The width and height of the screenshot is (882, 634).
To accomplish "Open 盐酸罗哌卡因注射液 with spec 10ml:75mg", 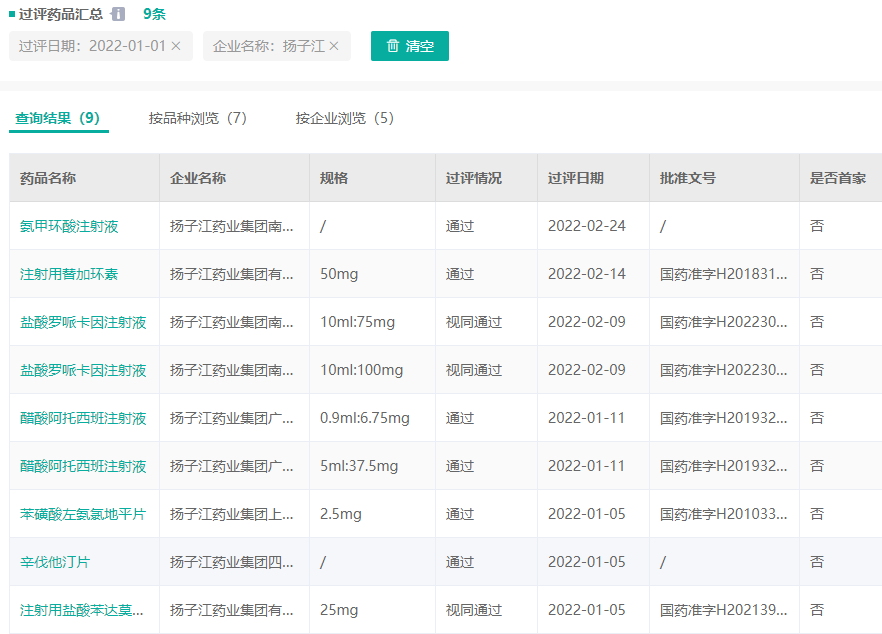I will (83, 322).
